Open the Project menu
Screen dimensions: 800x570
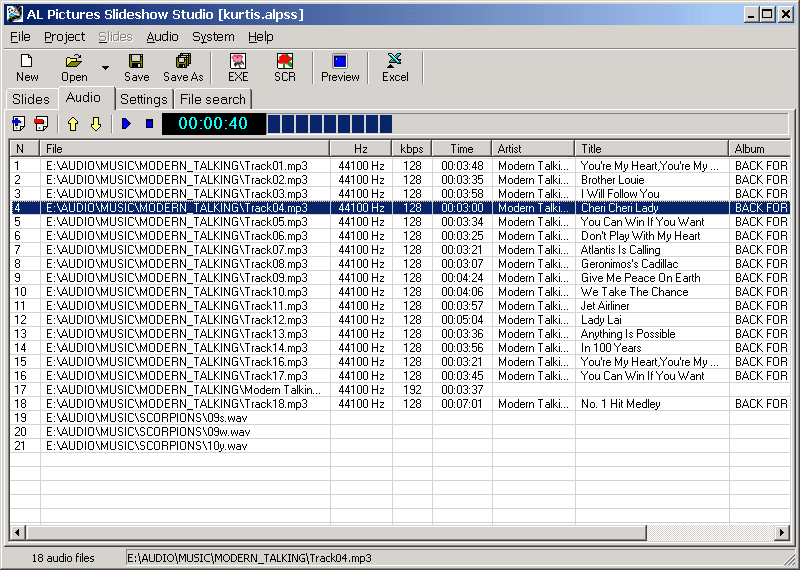tap(64, 37)
